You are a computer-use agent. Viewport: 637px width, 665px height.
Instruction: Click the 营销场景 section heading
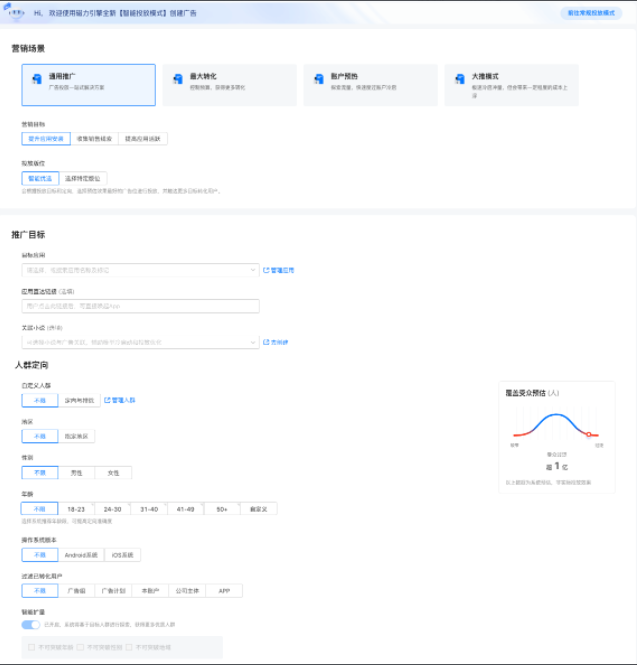[28, 48]
